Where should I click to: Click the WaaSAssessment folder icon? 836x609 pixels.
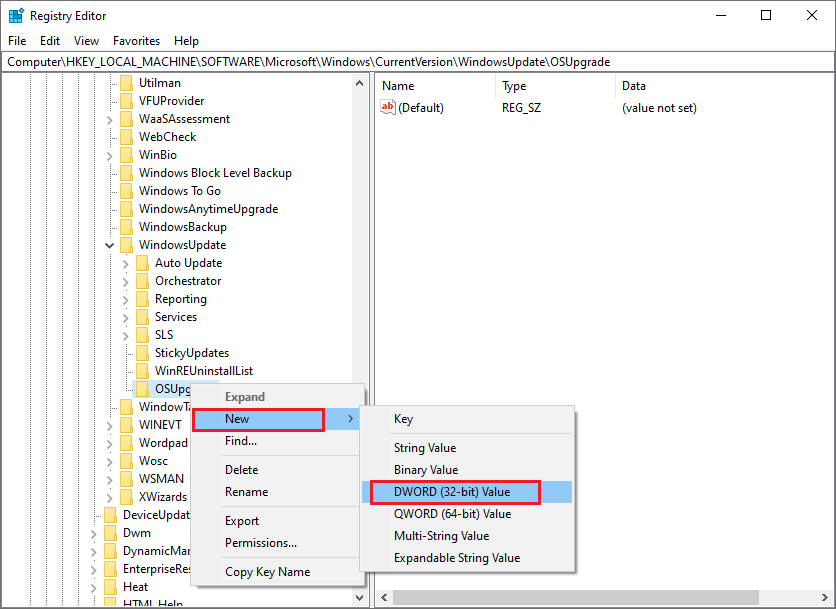(126, 119)
